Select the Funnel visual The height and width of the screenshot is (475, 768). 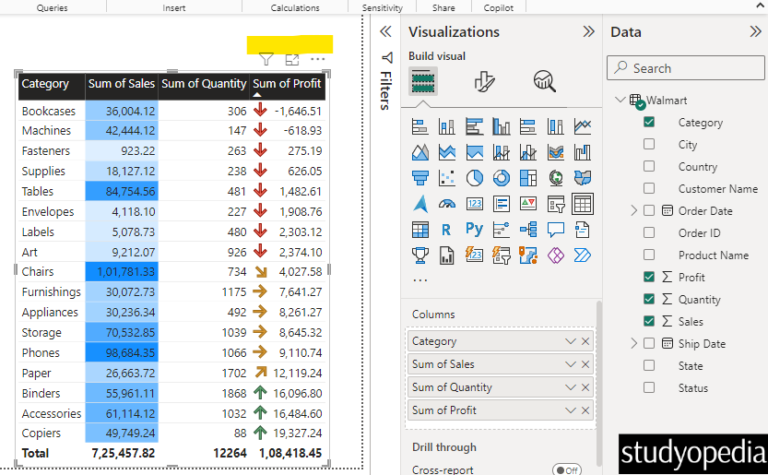click(420, 178)
